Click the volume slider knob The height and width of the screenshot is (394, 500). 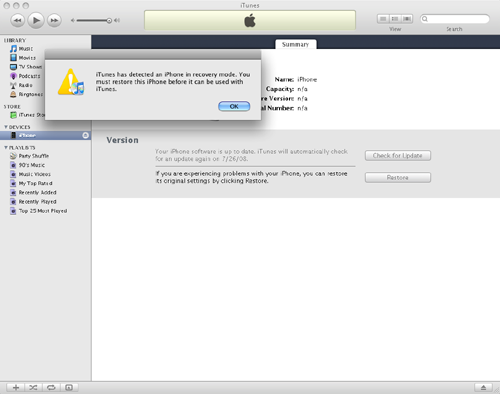pyautogui.click(x=109, y=21)
